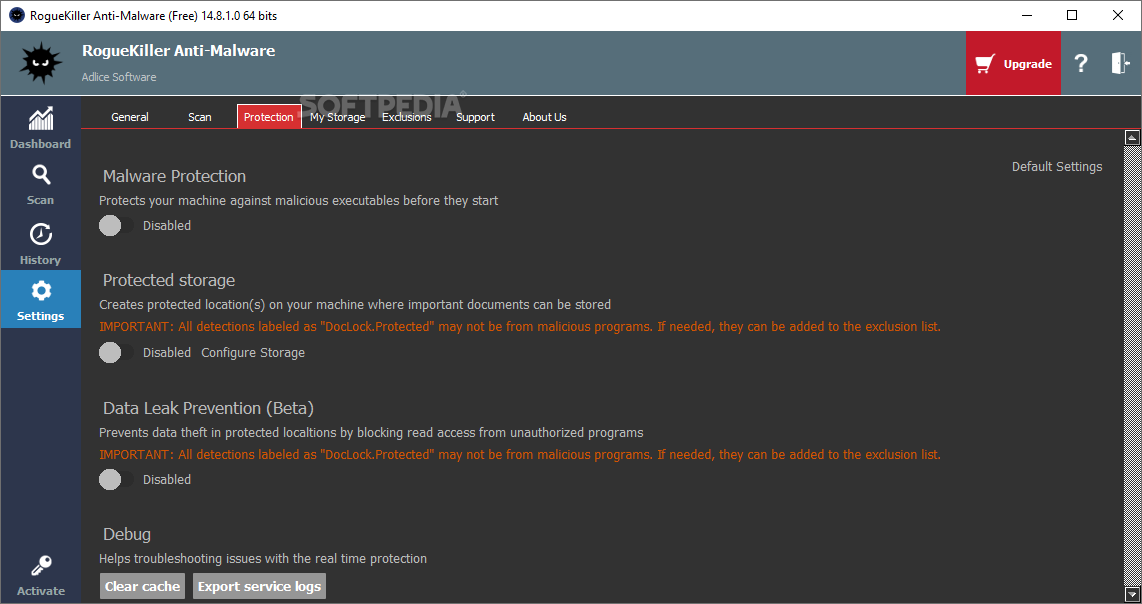The image size is (1142, 604).
Task: Click the IMPORTANT warning under Data Leak Prevention
Action: pos(520,455)
